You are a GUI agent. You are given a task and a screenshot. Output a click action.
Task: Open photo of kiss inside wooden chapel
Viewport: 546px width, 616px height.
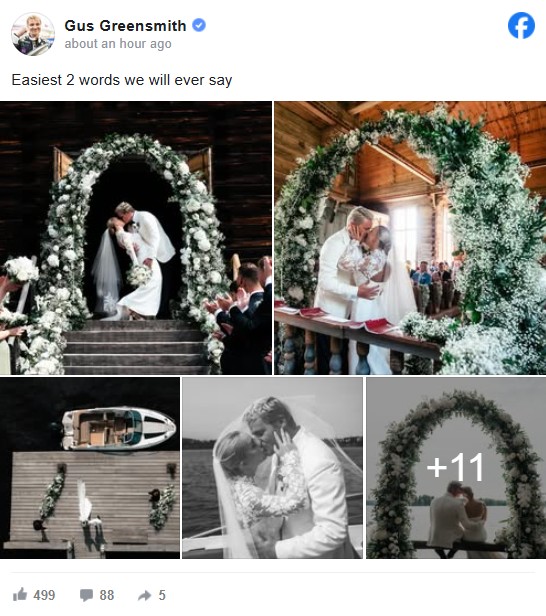[x=410, y=238]
